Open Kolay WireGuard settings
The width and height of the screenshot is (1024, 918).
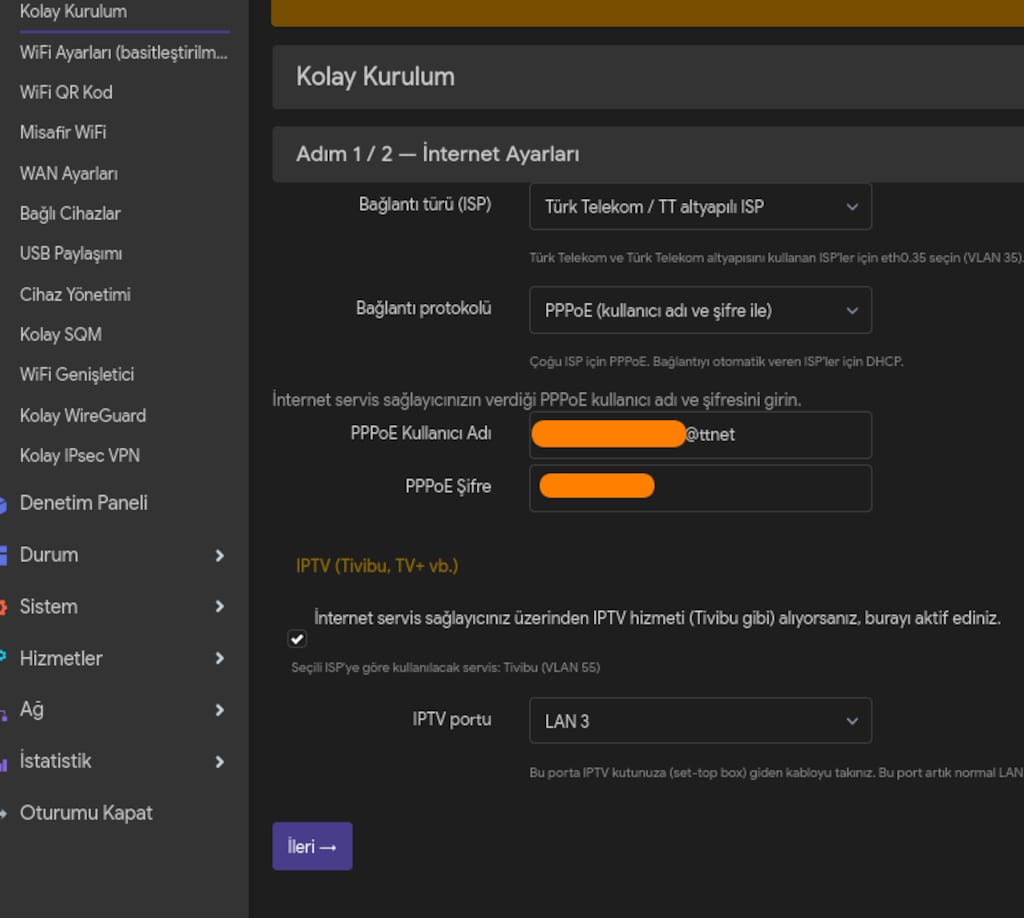83,415
